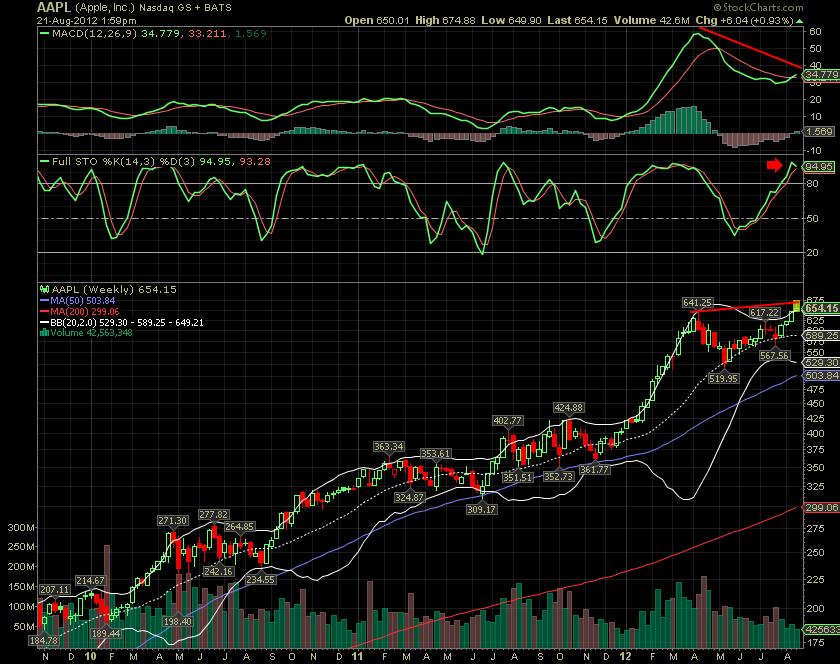Click the red MACD signal value 33.211
Screen dimensions: 840x664
207,33
